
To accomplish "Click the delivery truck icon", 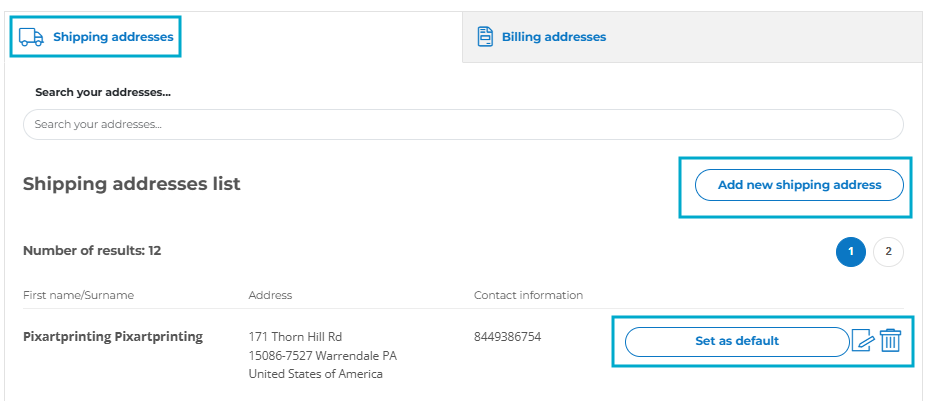I will pos(31,37).
